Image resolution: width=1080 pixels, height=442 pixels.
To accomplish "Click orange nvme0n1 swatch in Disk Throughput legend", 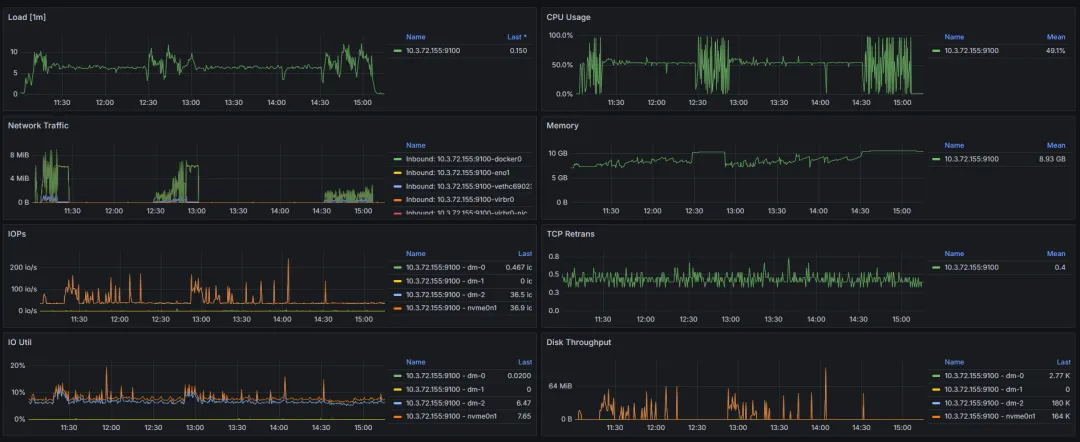I will 936,416.
